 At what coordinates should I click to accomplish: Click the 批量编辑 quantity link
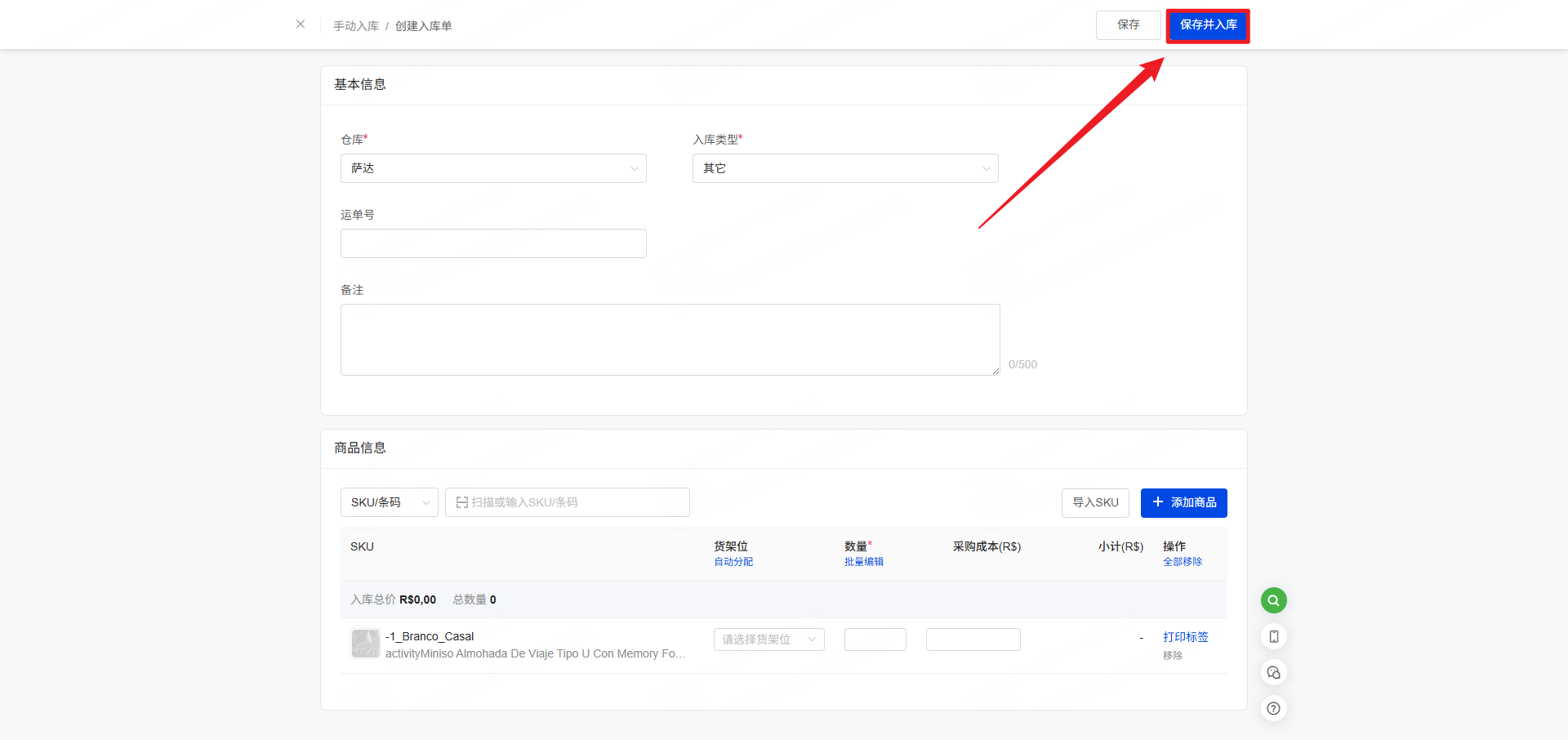tap(863, 562)
